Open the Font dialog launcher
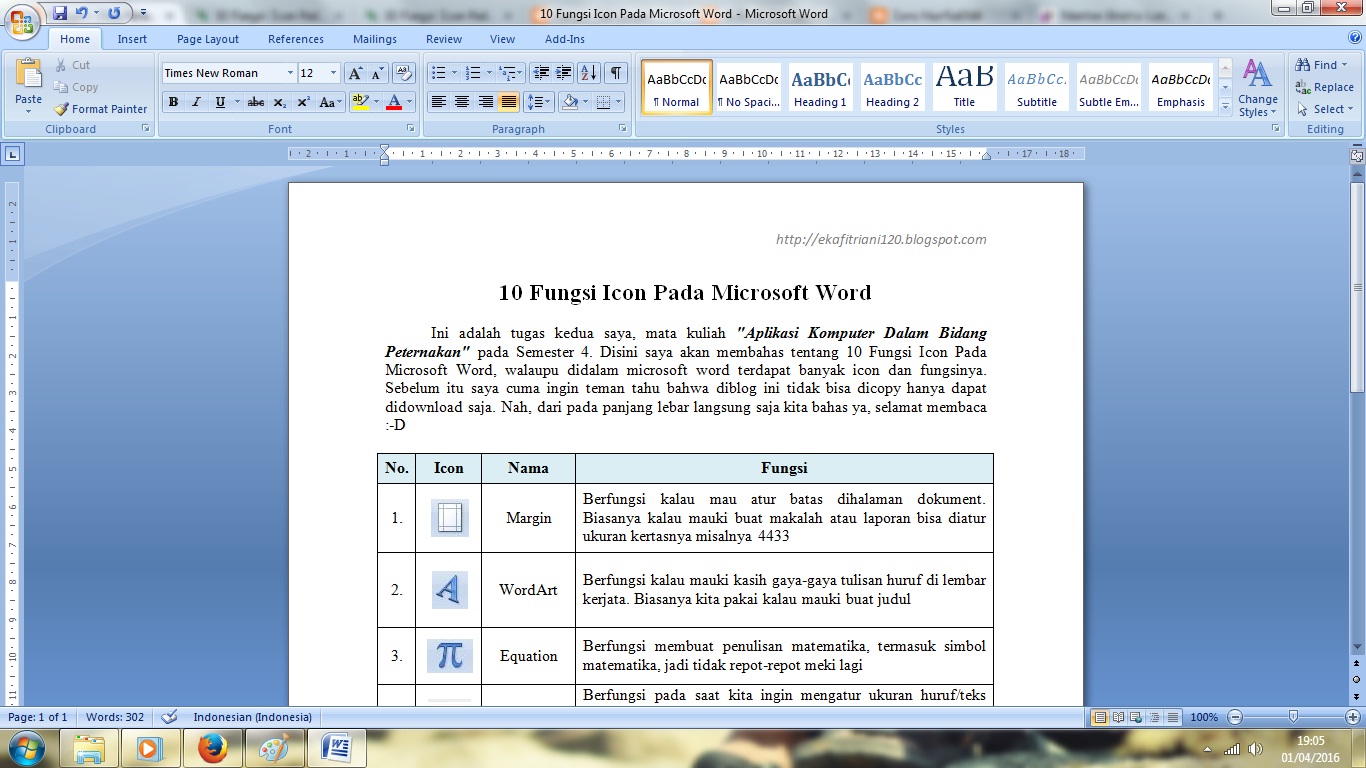Screen dimensions: 1366x768 click(410, 129)
